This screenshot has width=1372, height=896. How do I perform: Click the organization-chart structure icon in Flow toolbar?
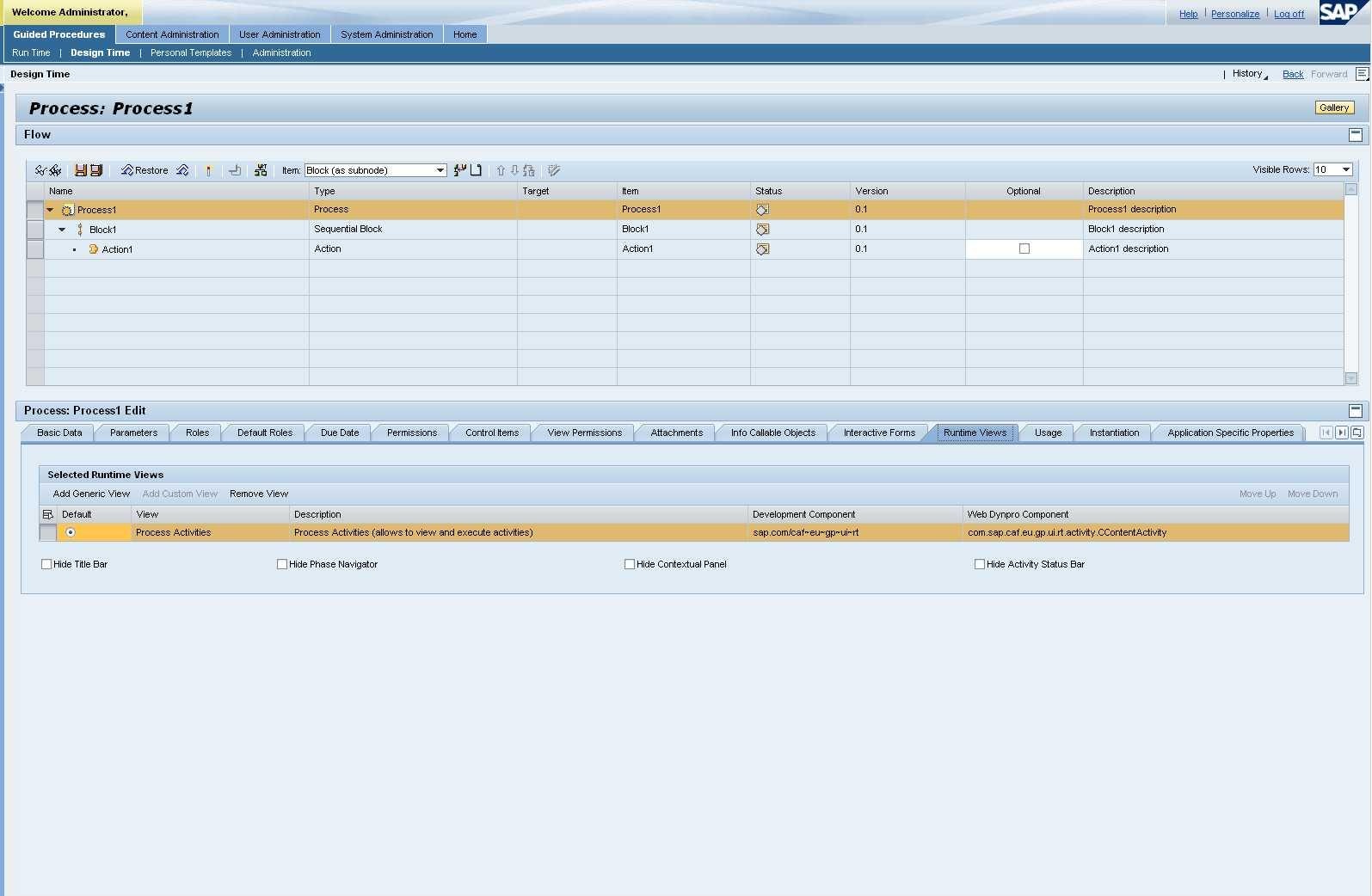(x=261, y=170)
